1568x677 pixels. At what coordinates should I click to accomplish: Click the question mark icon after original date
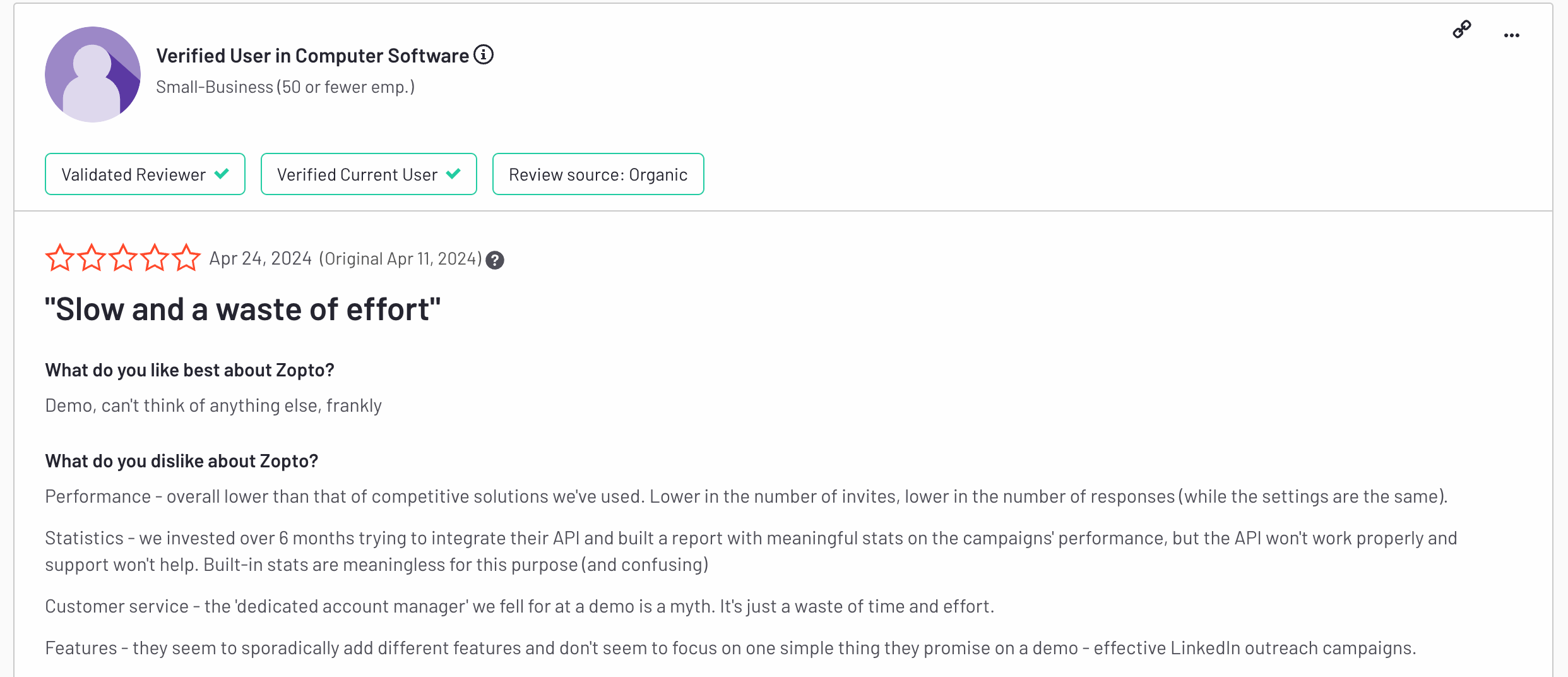coord(495,260)
